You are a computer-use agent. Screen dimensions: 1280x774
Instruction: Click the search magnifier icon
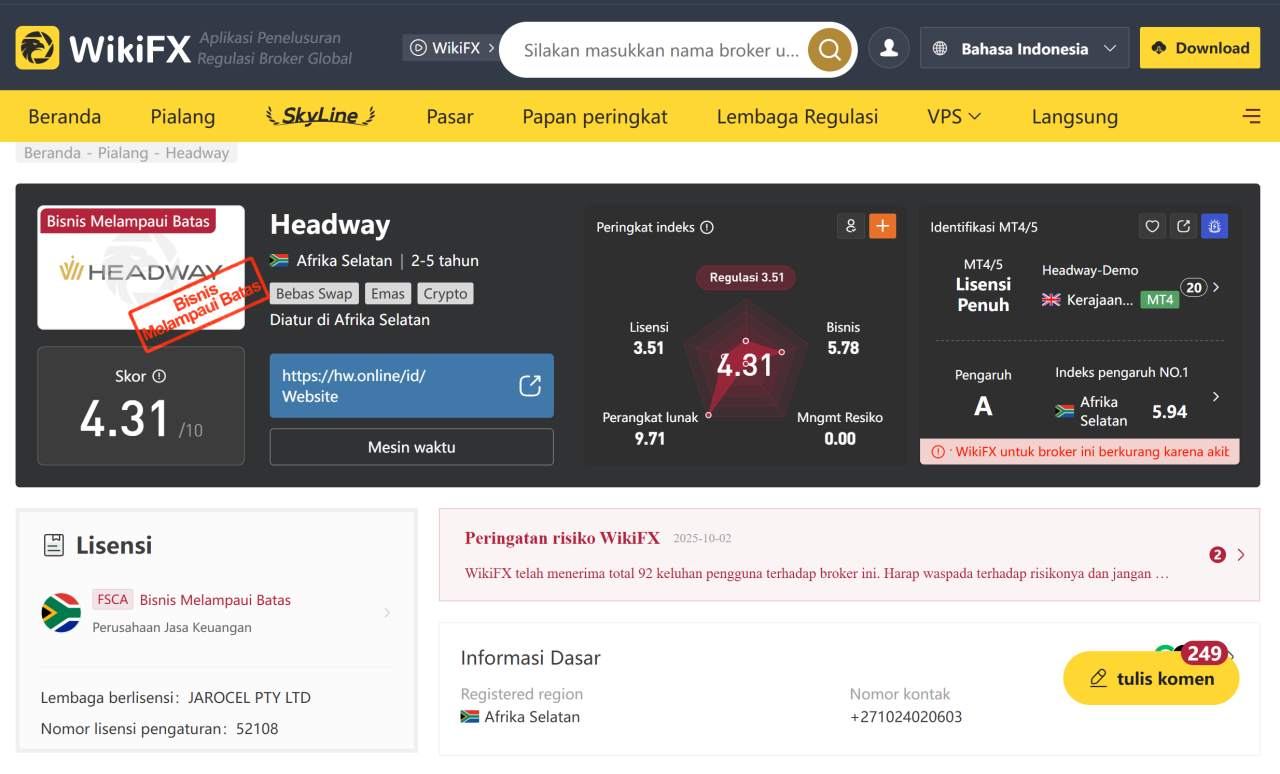[x=830, y=49]
